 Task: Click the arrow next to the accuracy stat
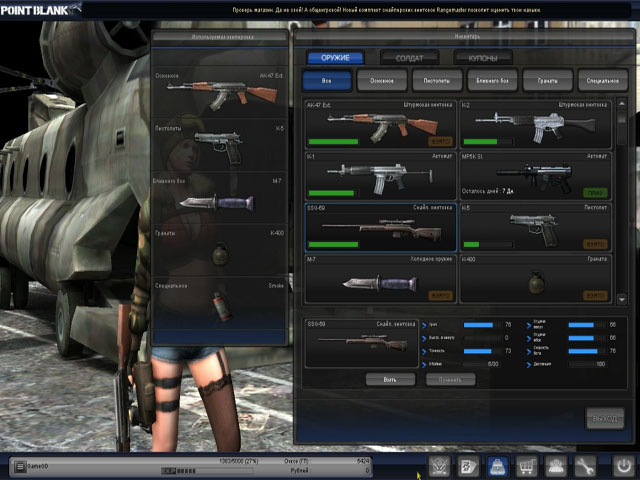pyautogui.click(x=424, y=351)
